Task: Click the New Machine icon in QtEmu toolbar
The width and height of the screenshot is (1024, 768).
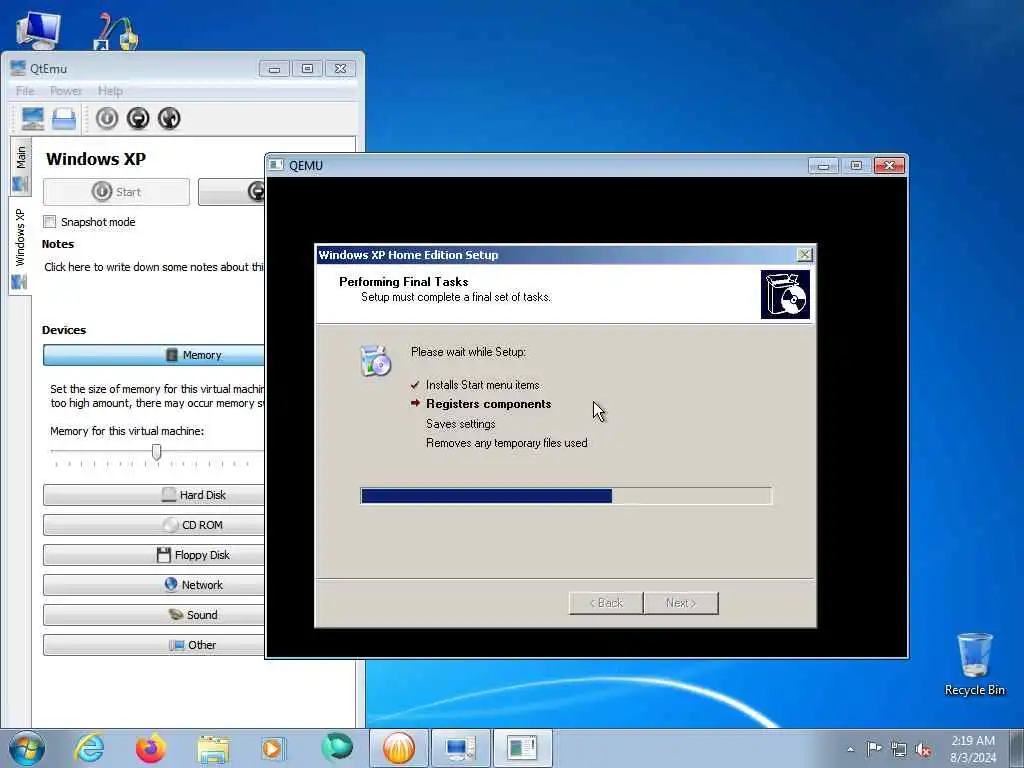Action: click(x=33, y=118)
